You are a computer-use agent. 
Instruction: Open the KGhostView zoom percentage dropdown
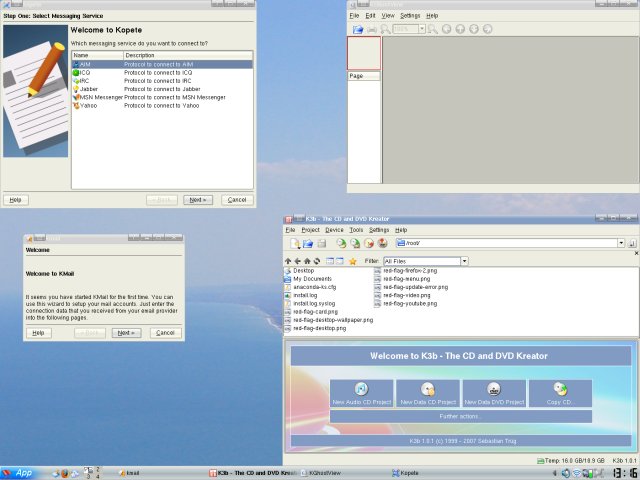tap(421, 29)
